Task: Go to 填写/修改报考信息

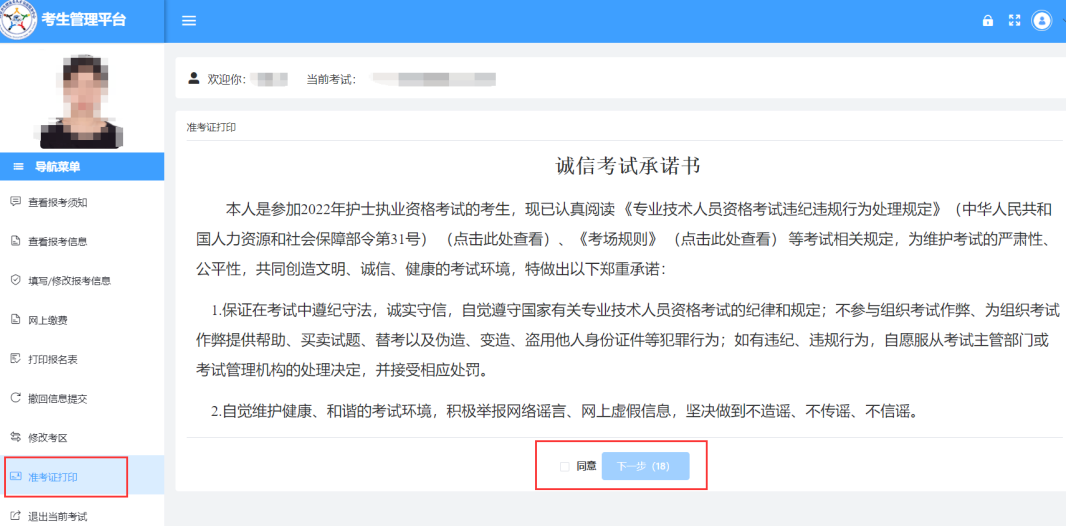Action: [69, 281]
